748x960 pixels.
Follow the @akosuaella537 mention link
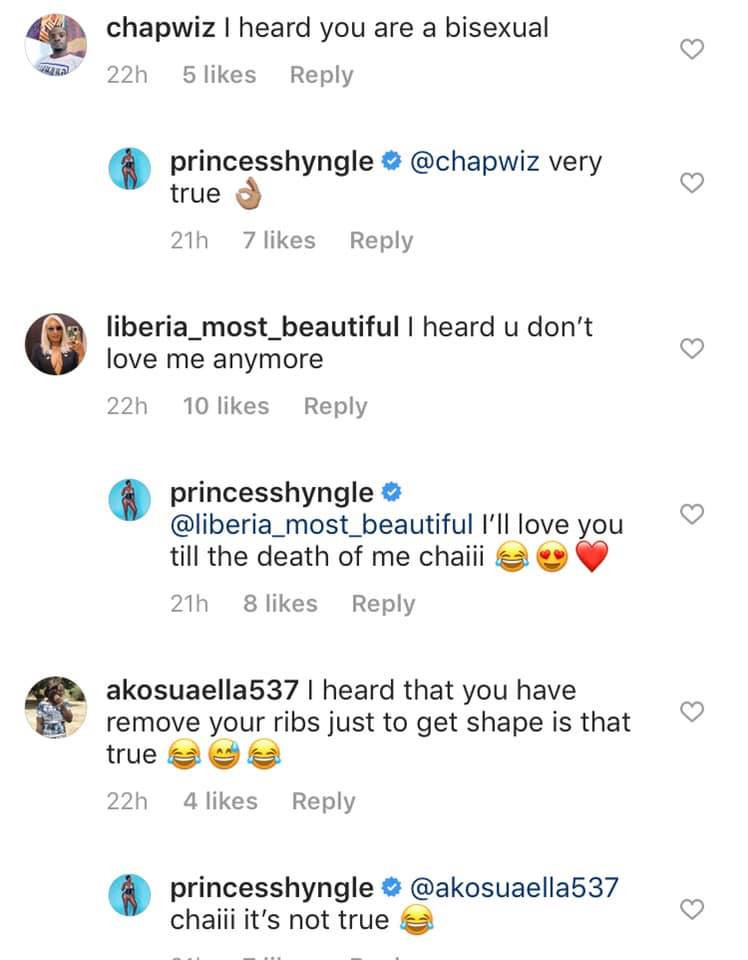coord(514,887)
